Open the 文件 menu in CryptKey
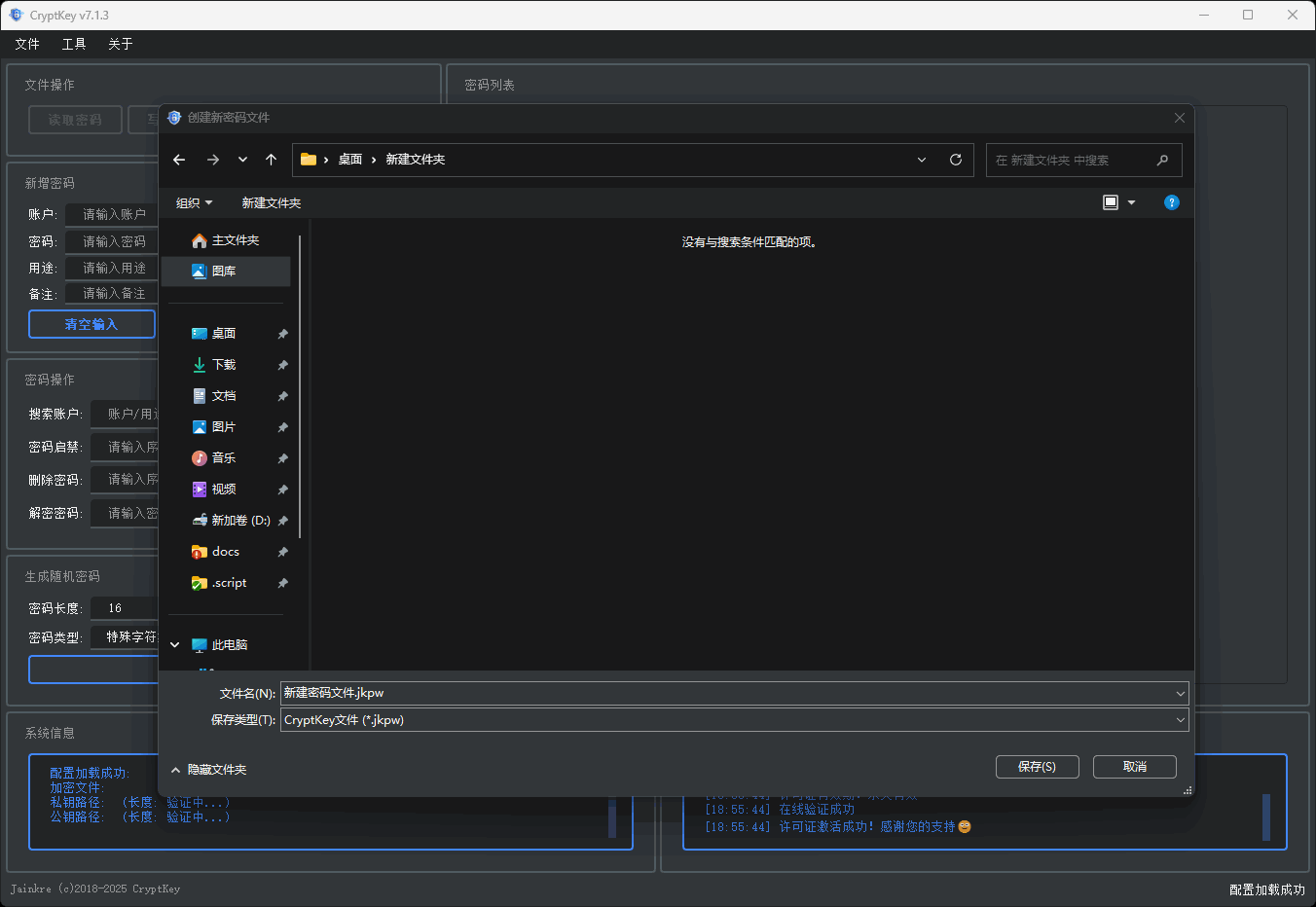 (x=27, y=44)
